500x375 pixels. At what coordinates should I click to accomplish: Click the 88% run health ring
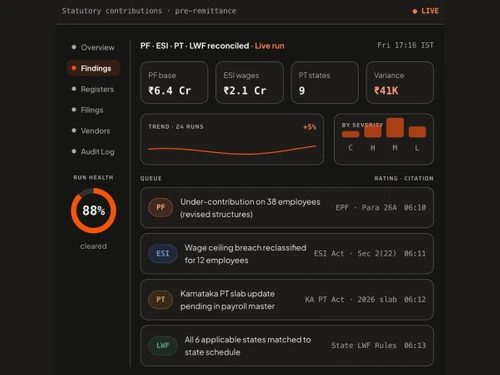[93, 211]
